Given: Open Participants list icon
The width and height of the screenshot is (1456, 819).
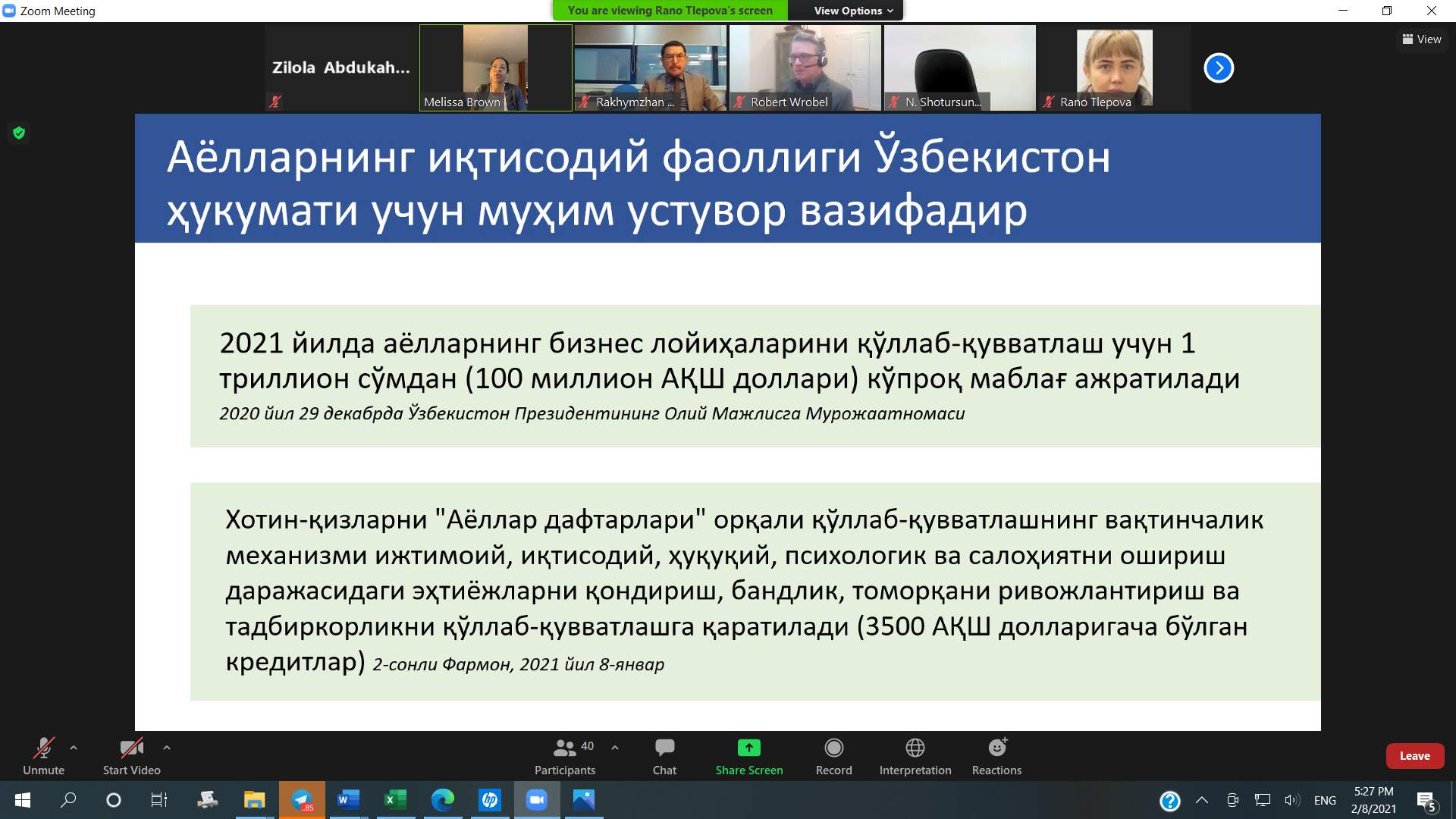Looking at the screenshot, I should 564,748.
